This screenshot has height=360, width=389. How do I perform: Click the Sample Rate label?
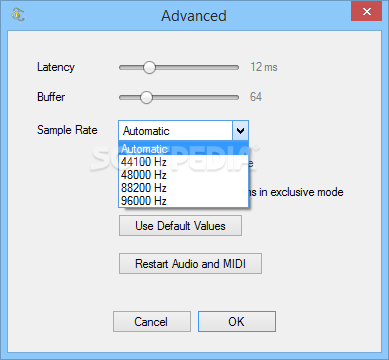pyautogui.click(x=67, y=130)
